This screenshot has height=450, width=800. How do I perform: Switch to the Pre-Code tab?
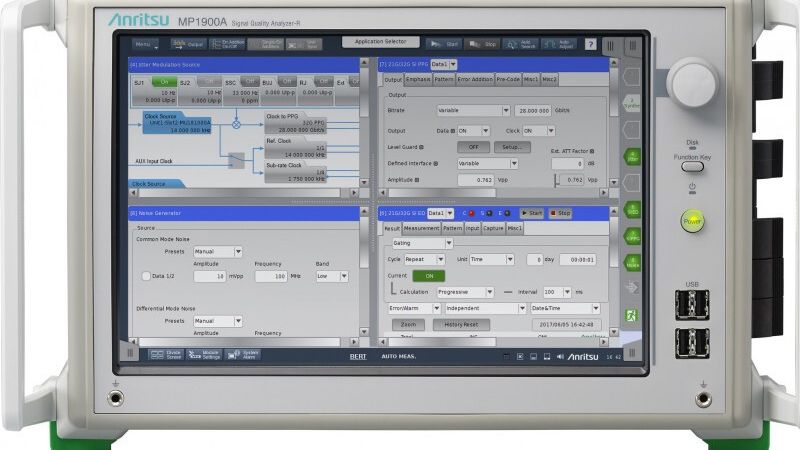click(508, 79)
